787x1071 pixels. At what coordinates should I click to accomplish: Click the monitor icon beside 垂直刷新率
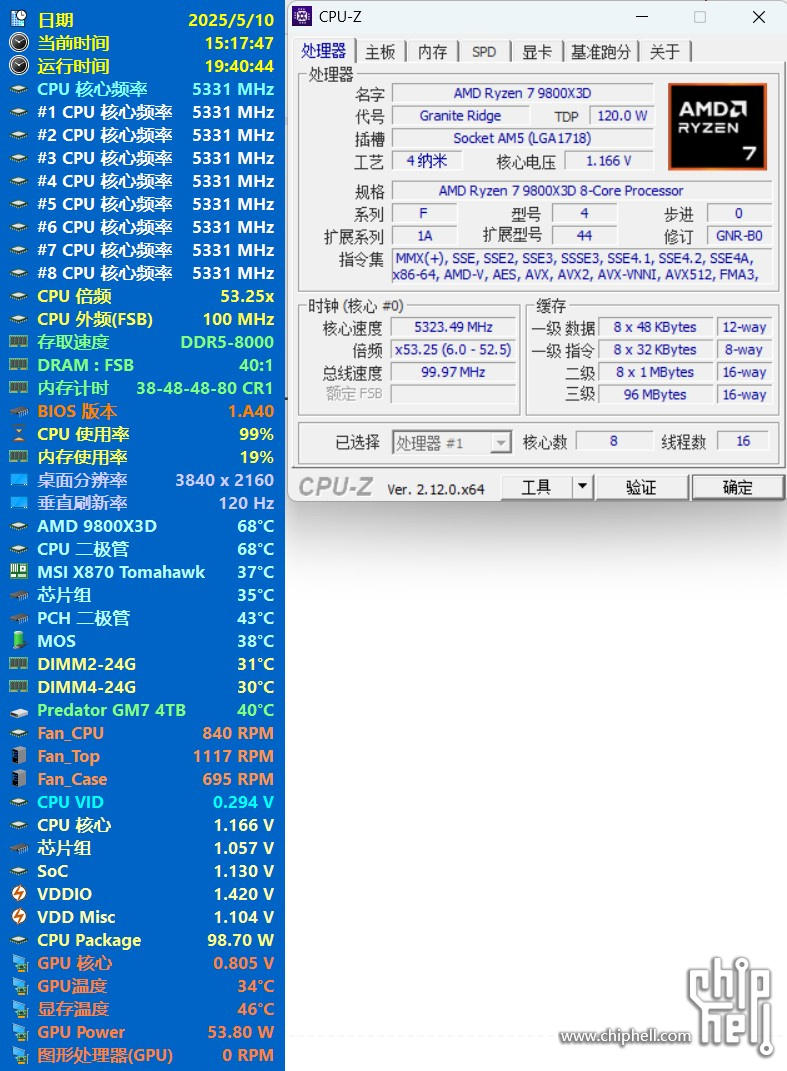[19, 503]
